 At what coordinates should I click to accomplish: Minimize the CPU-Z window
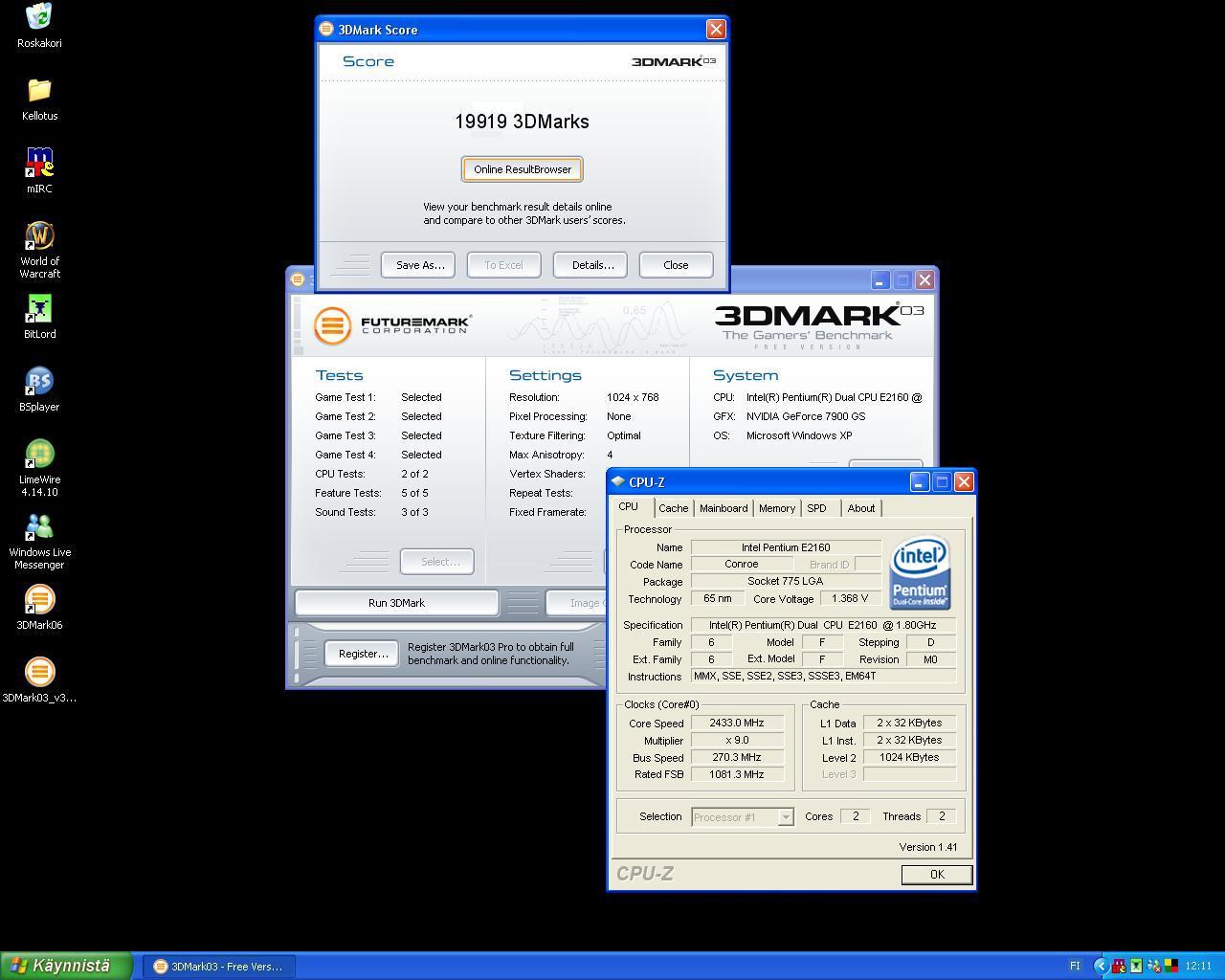(x=919, y=481)
